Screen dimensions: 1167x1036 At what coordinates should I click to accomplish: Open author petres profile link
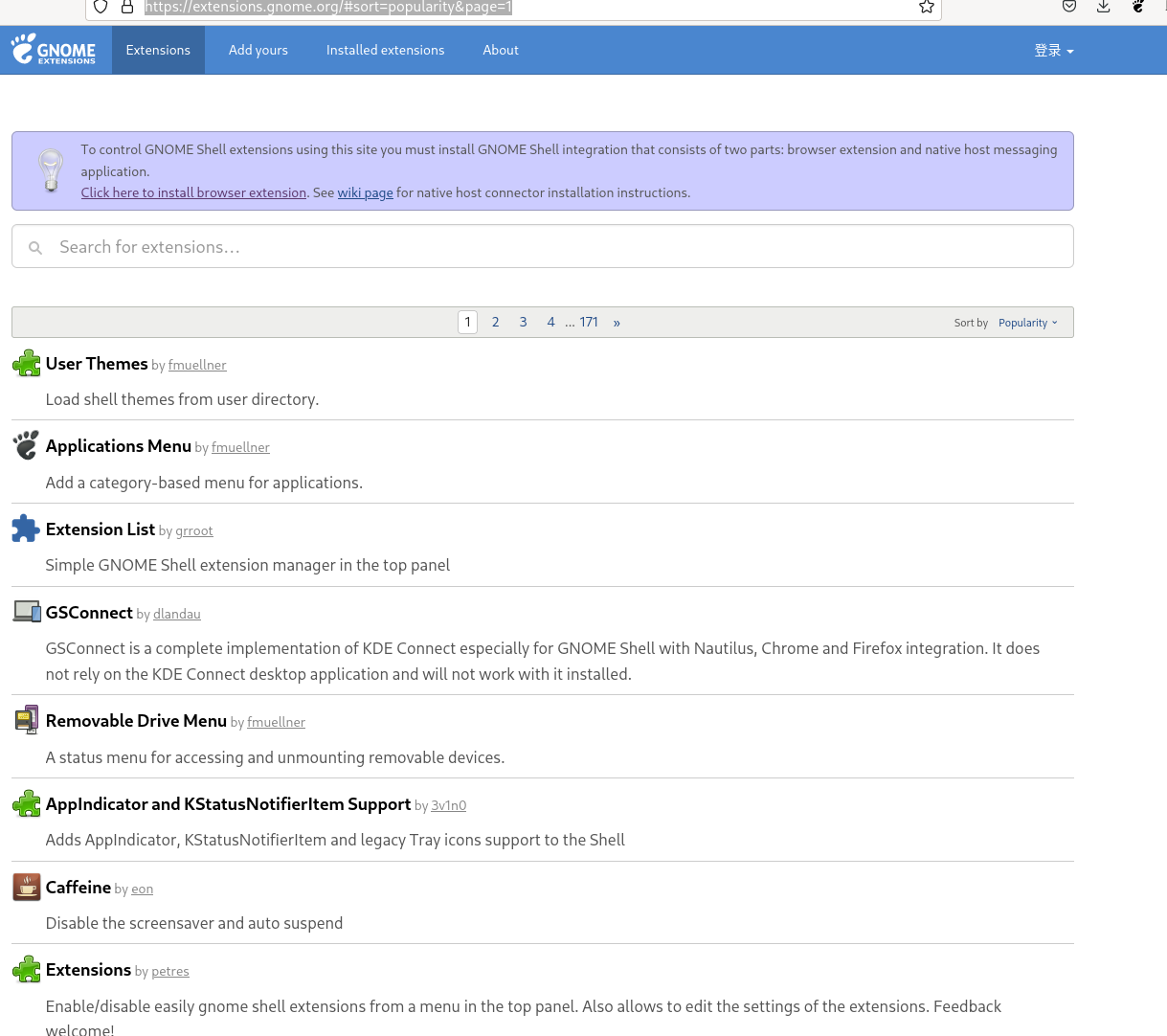click(x=170, y=971)
